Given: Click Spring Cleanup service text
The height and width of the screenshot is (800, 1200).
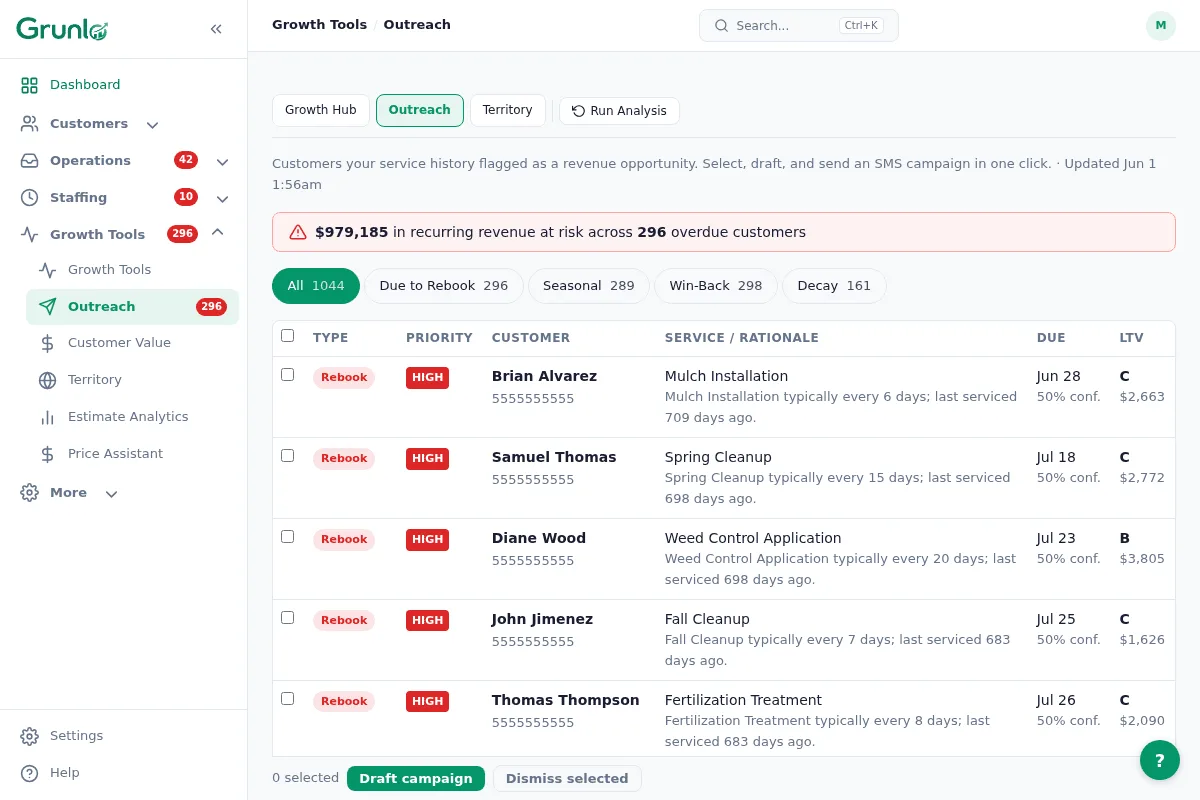Looking at the screenshot, I should (718, 457).
